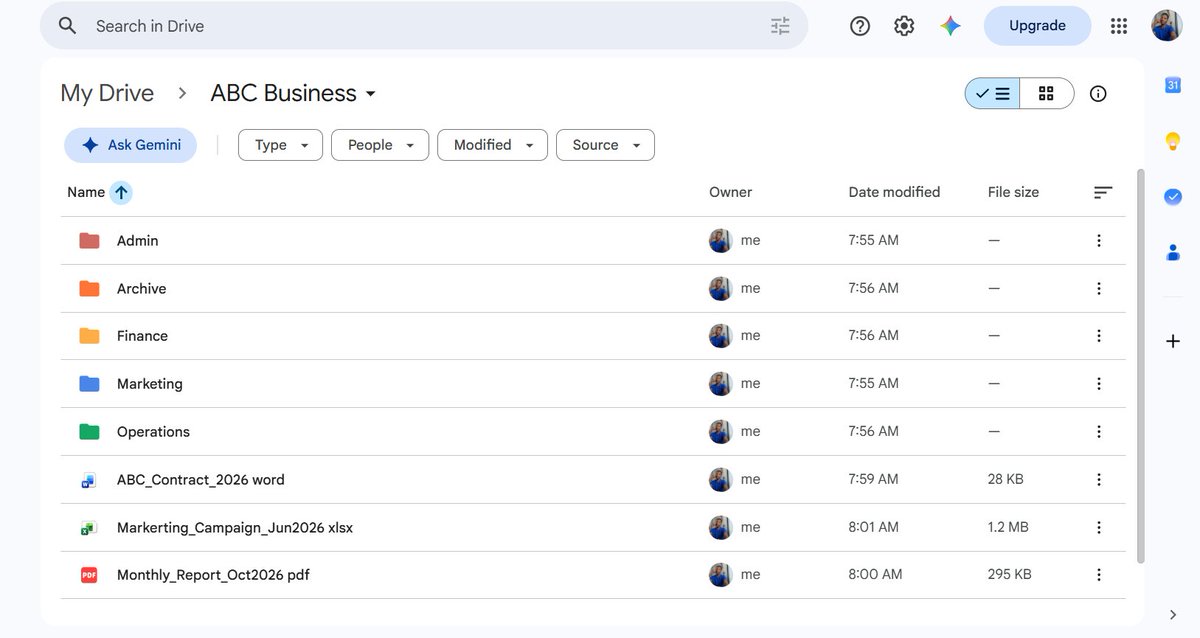Click the search magnifier icon

pyautogui.click(x=67, y=26)
